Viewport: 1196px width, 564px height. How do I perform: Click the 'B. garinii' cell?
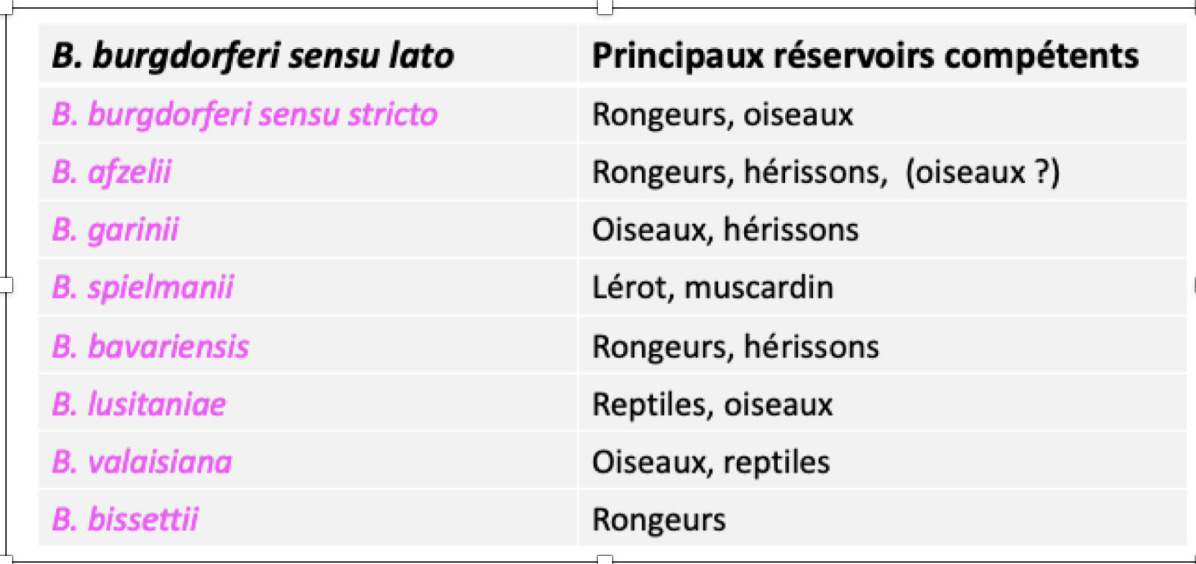point(308,229)
